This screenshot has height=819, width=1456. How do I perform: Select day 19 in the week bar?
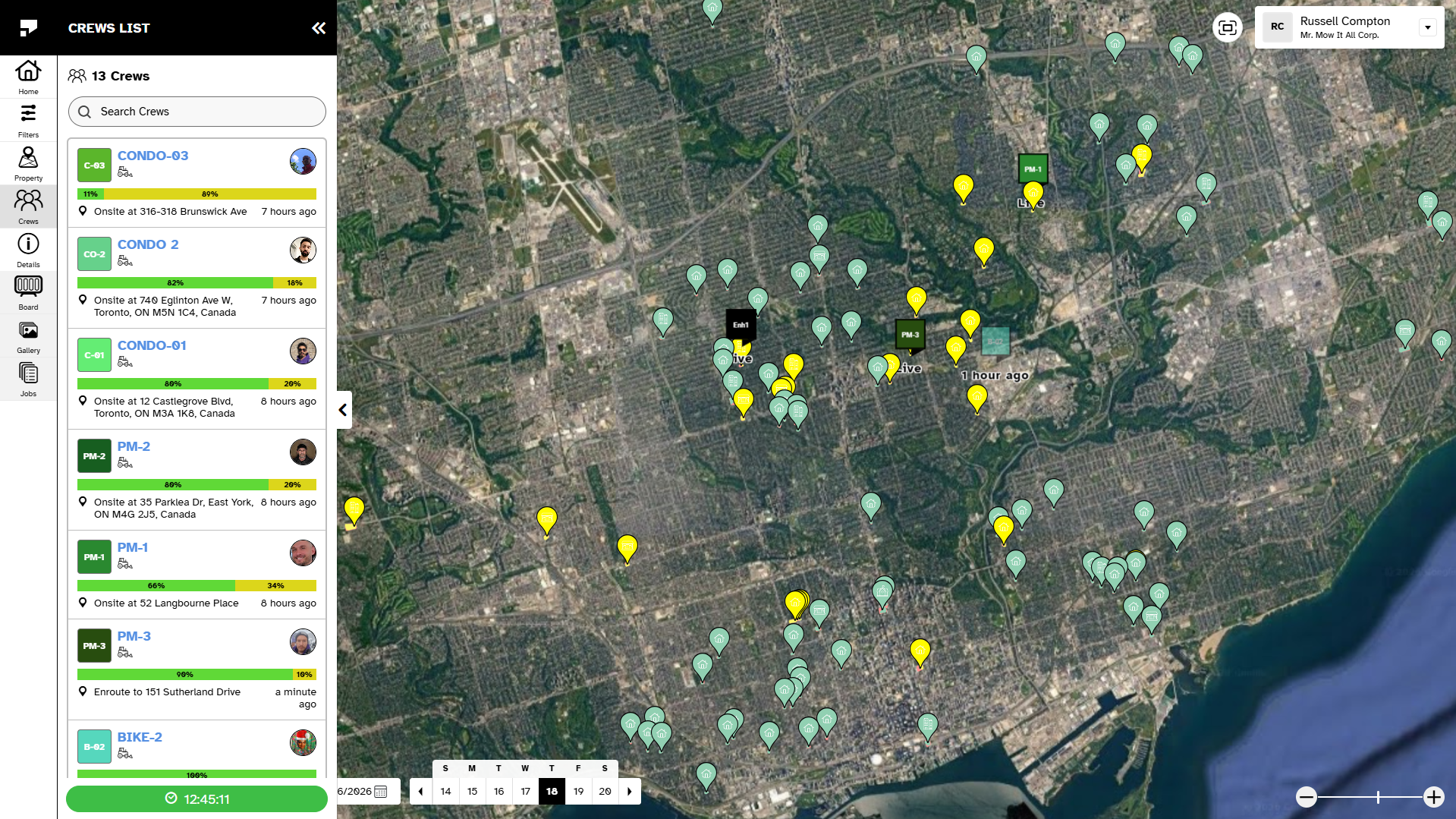pos(578,791)
